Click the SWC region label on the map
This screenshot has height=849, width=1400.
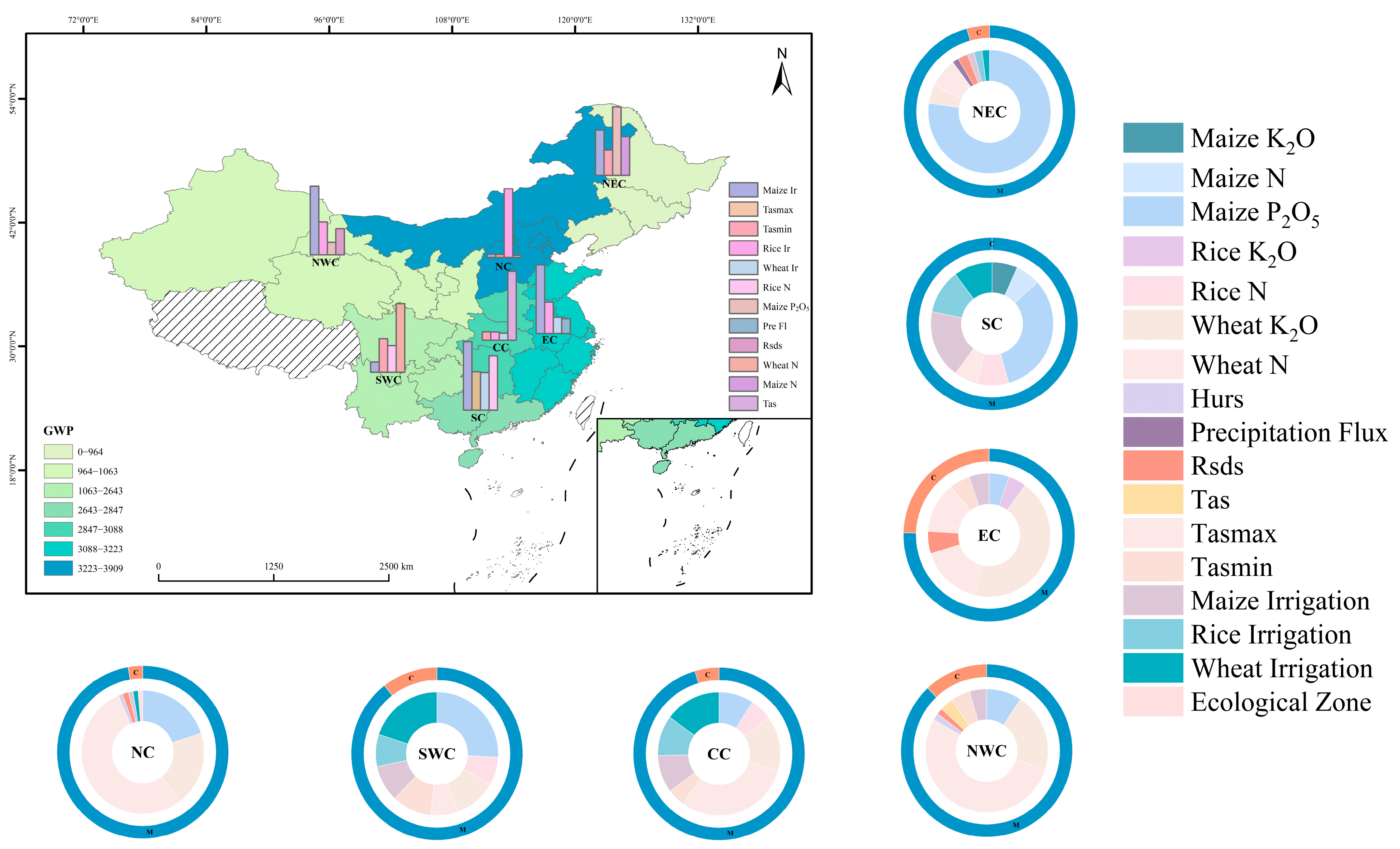point(388,380)
